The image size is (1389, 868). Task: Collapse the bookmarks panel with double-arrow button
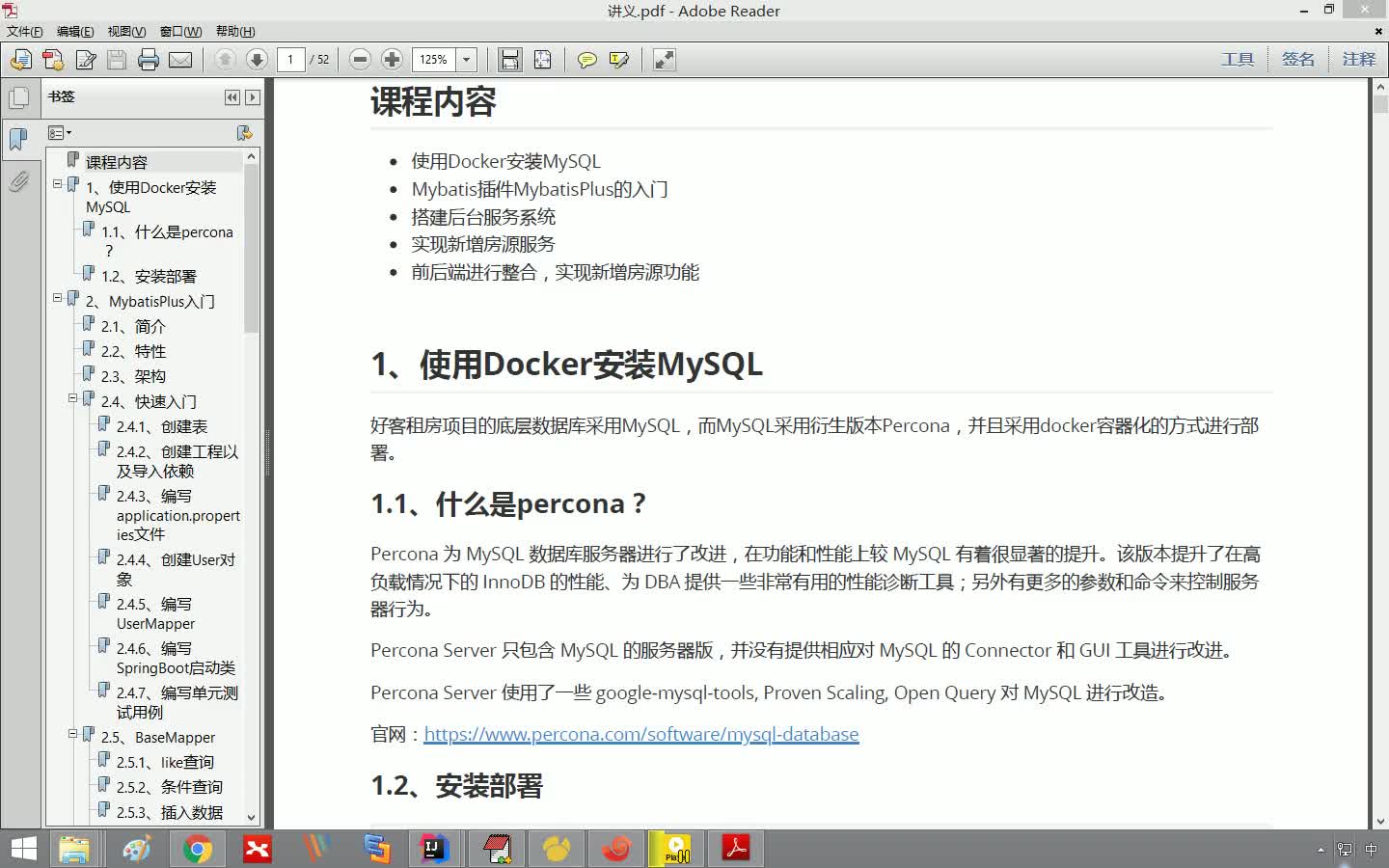click(231, 97)
